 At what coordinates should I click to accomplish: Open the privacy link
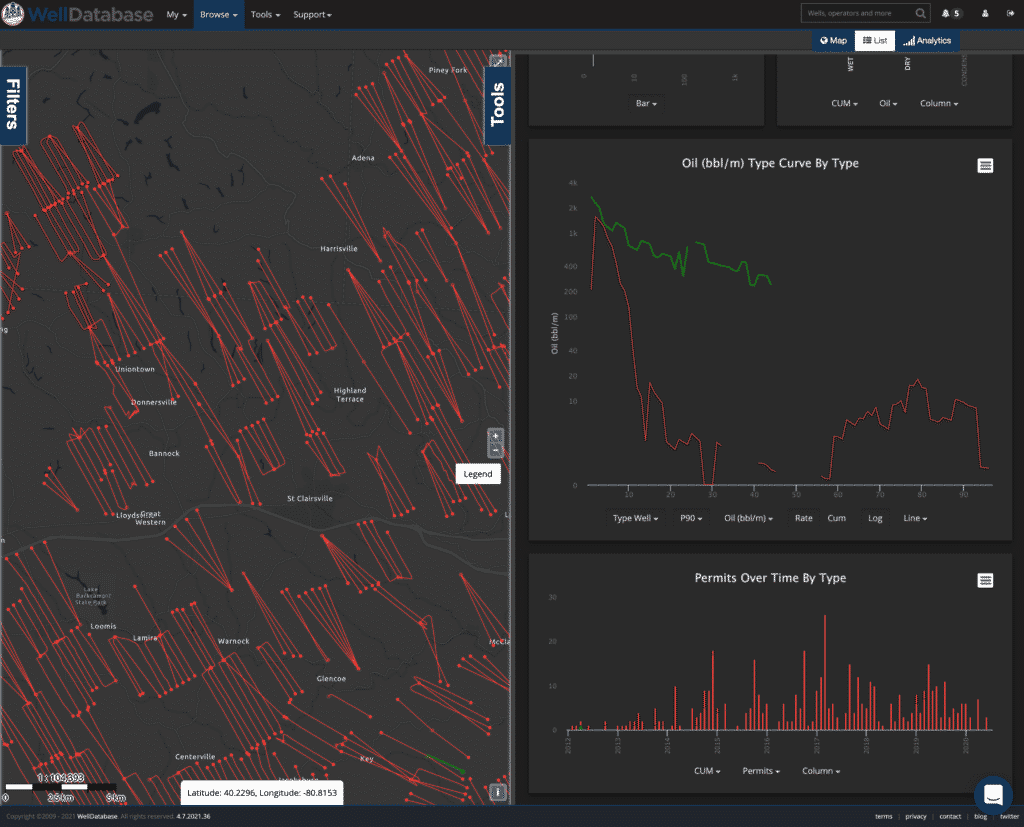[916, 817]
